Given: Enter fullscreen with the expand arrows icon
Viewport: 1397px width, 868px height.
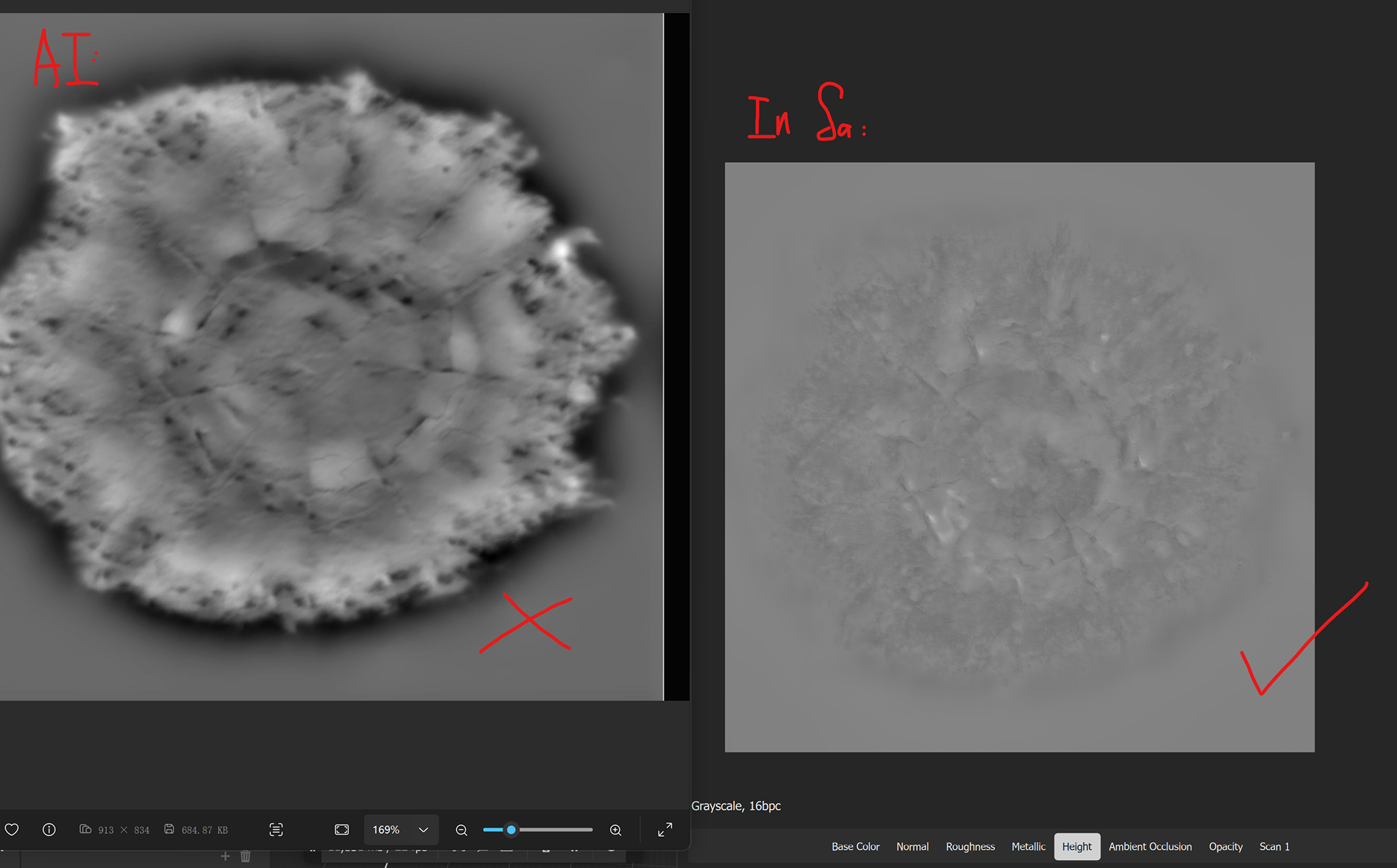Looking at the screenshot, I should pos(665,829).
